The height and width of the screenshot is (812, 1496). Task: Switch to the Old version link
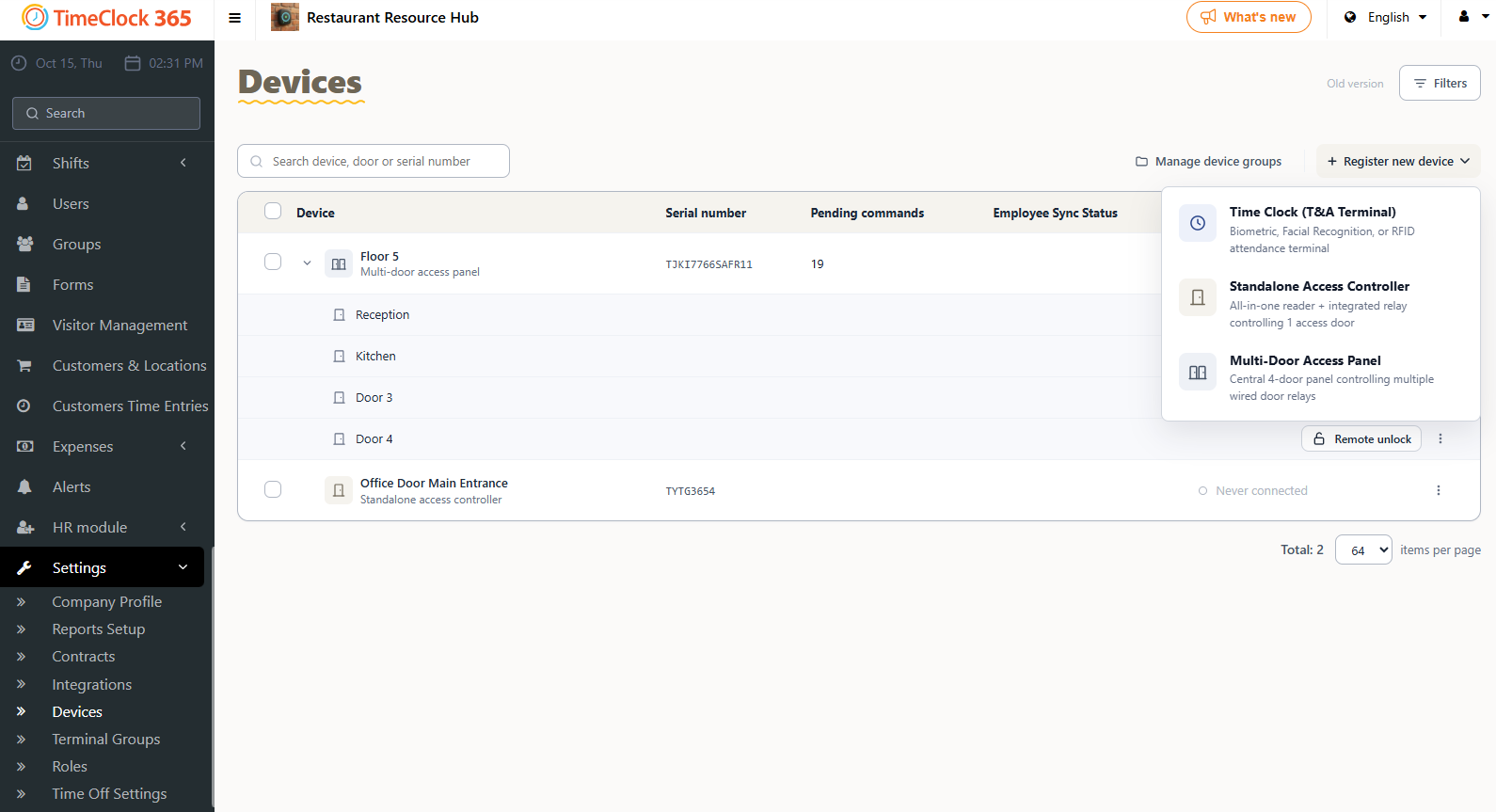pyautogui.click(x=1355, y=84)
